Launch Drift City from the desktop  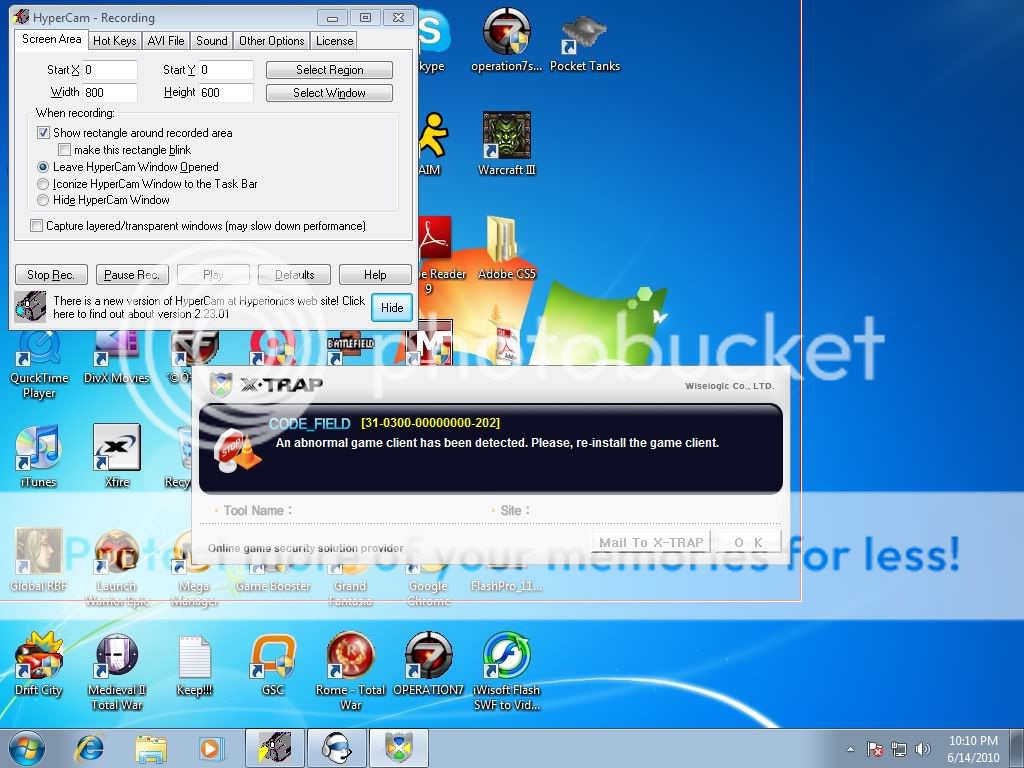39,656
